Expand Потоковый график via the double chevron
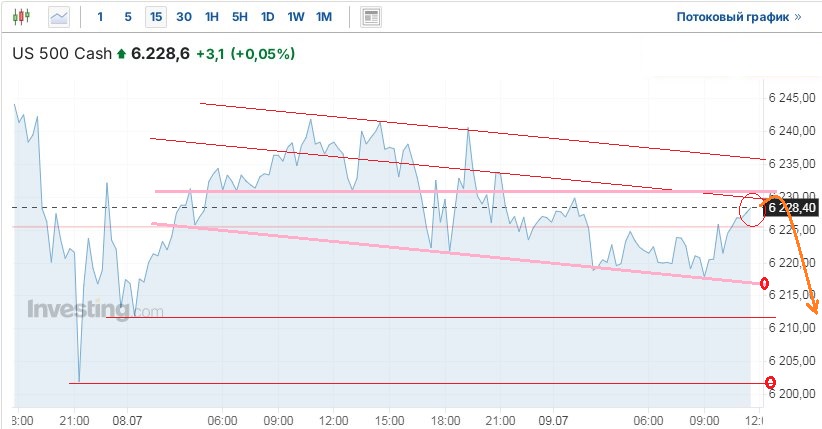This screenshot has height=429, width=822. click(797, 17)
